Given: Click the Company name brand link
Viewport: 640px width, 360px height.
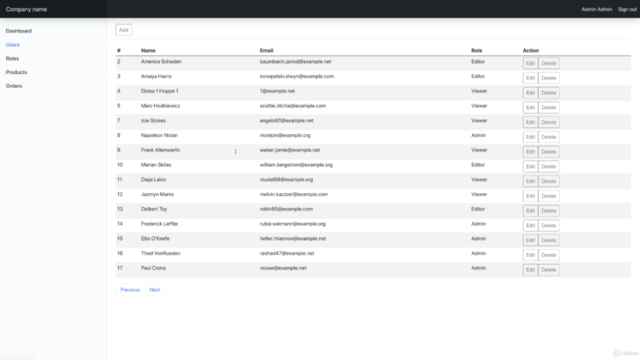Looking at the screenshot, I should coord(26,9).
